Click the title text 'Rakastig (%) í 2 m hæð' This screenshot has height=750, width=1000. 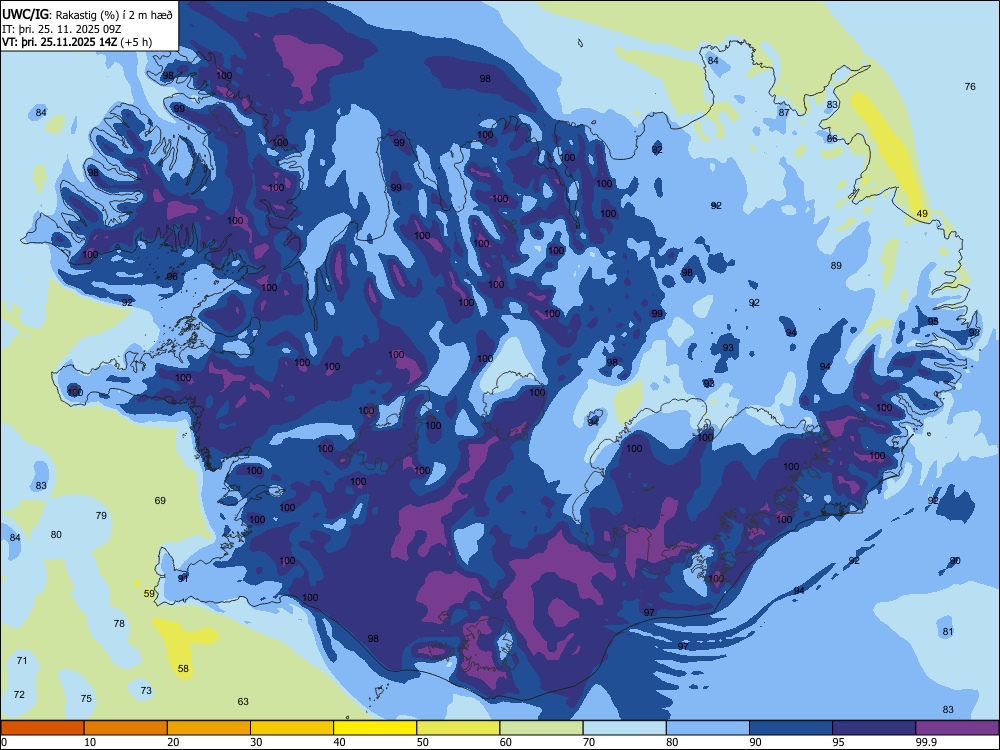pyautogui.click(x=115, y=15)
